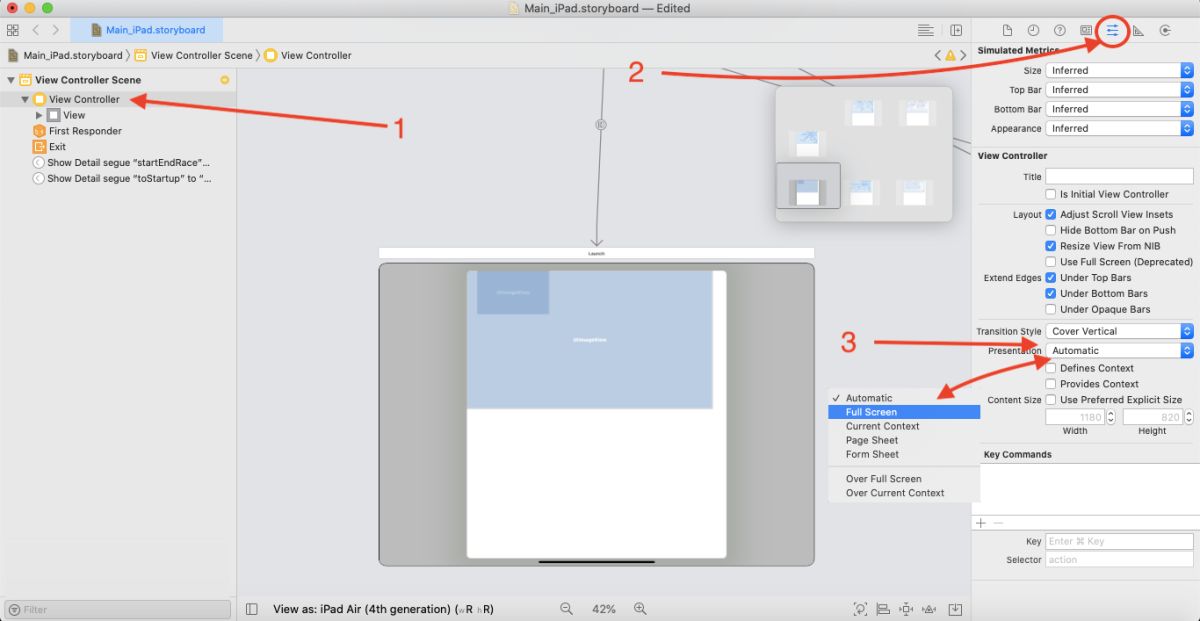Open the Identity inspector
1200x621 pixels.
(1086, 30)
